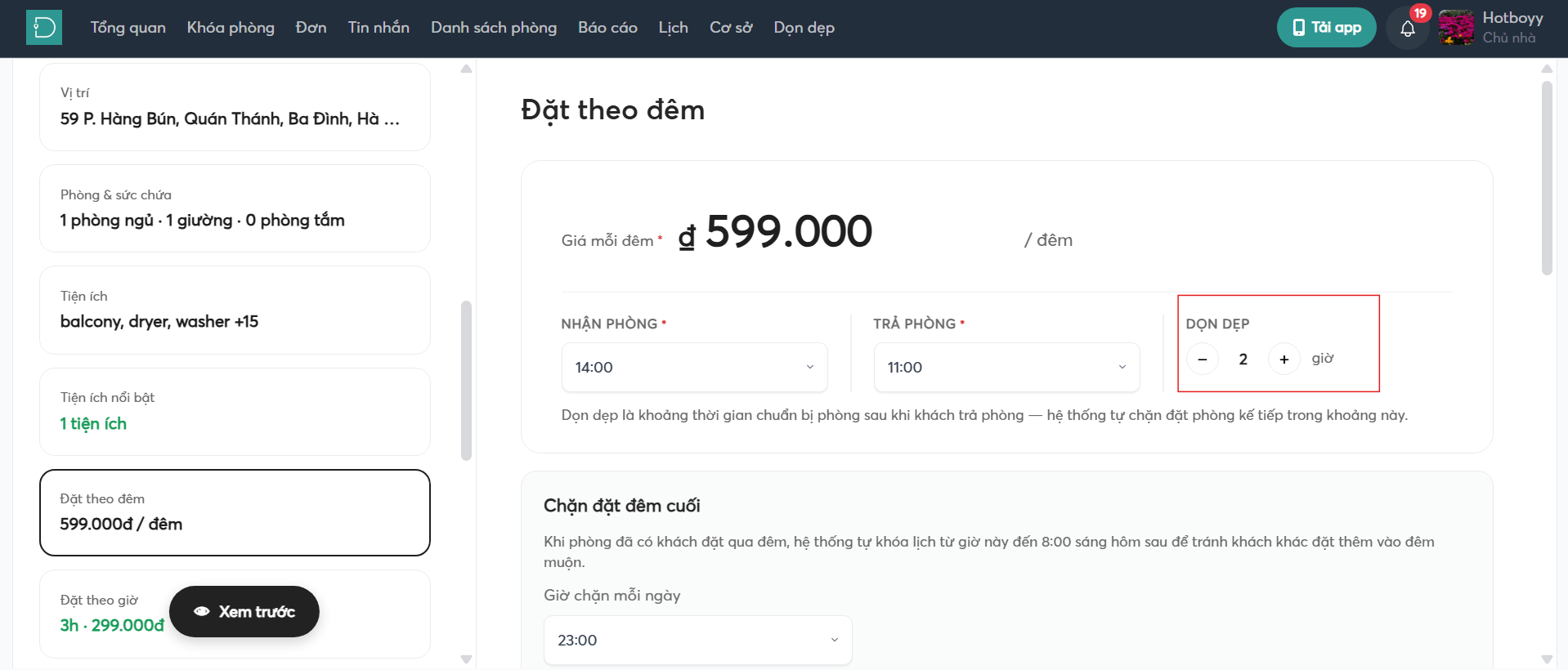
Task: Select the Đặt theo đêm card
Action: [235, 512]
